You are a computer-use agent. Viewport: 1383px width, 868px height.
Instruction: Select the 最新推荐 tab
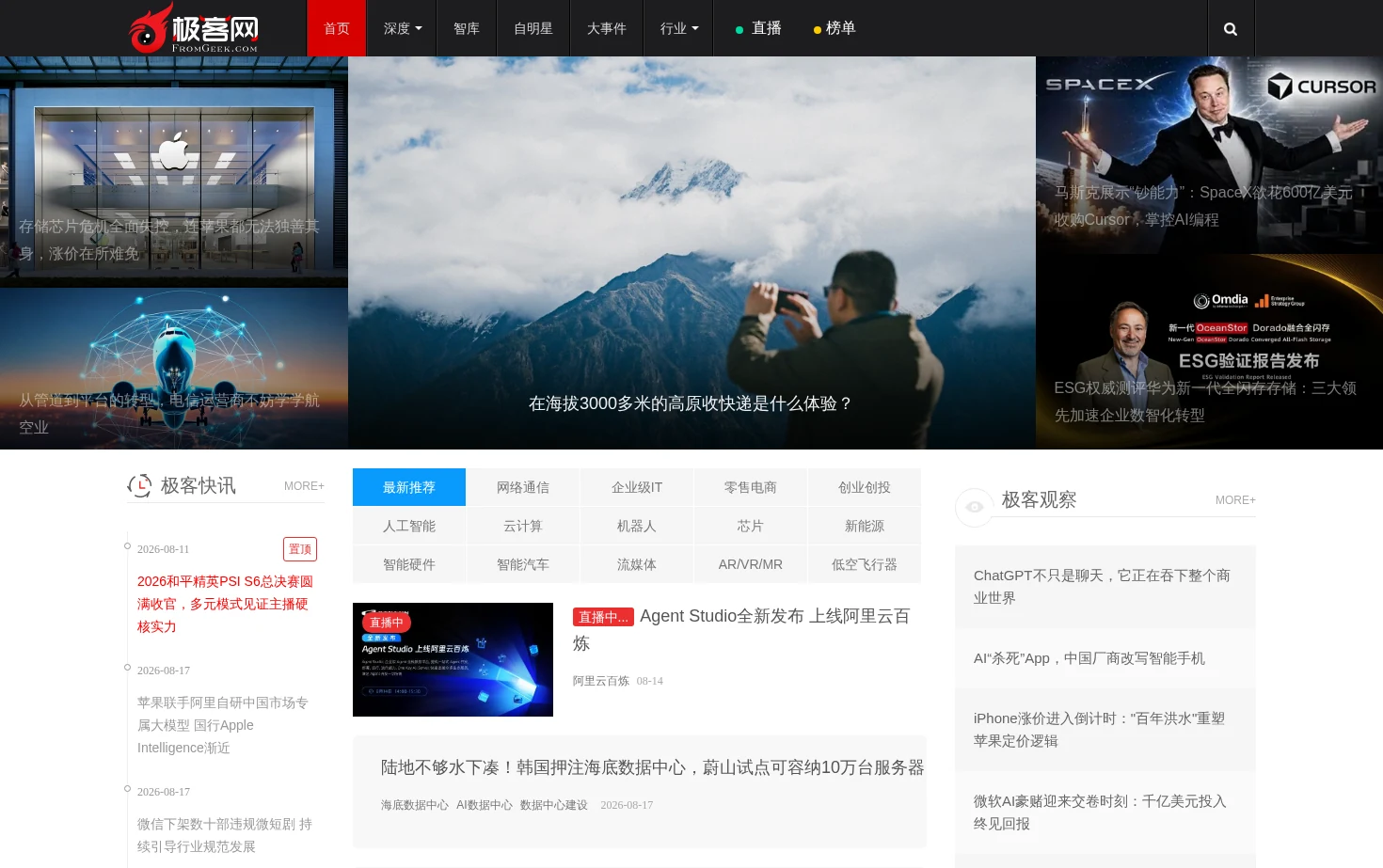pyautogui.click(x=409, y=487)
